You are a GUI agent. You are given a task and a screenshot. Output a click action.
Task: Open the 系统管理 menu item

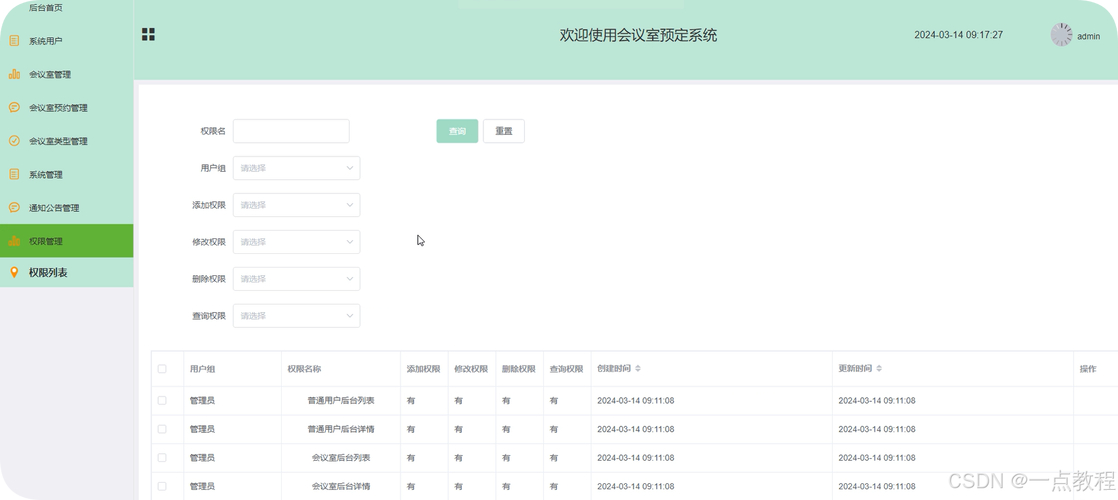[x=46, y=175]
